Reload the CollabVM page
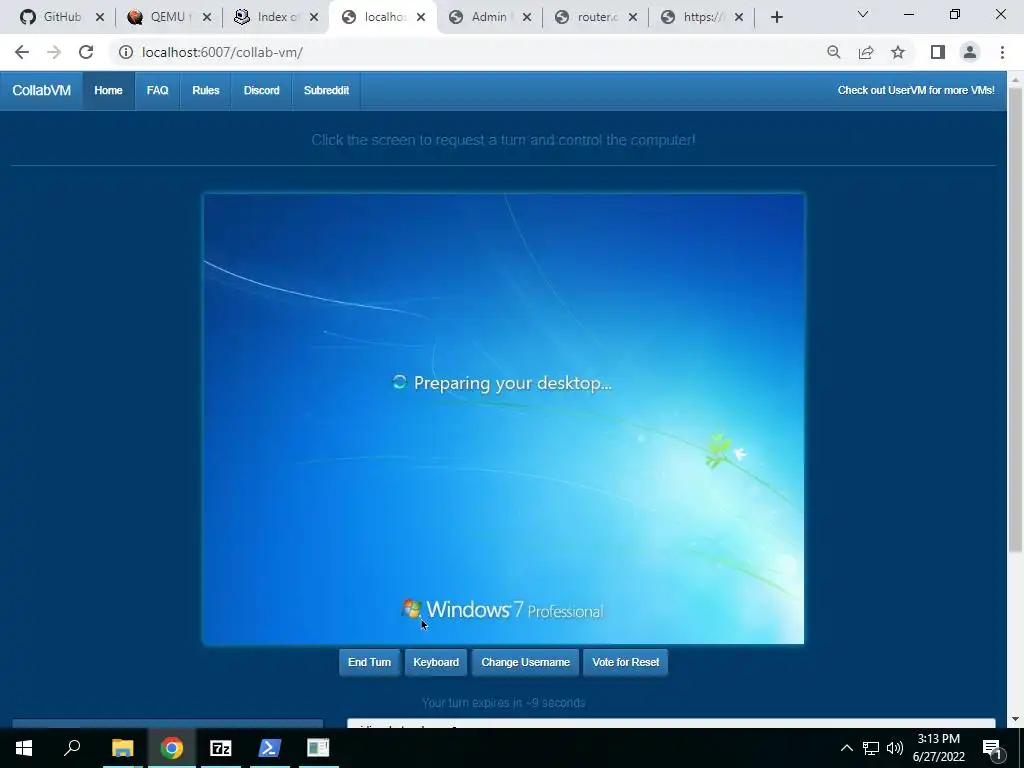The image size is (1024, 768). [86, 52]
